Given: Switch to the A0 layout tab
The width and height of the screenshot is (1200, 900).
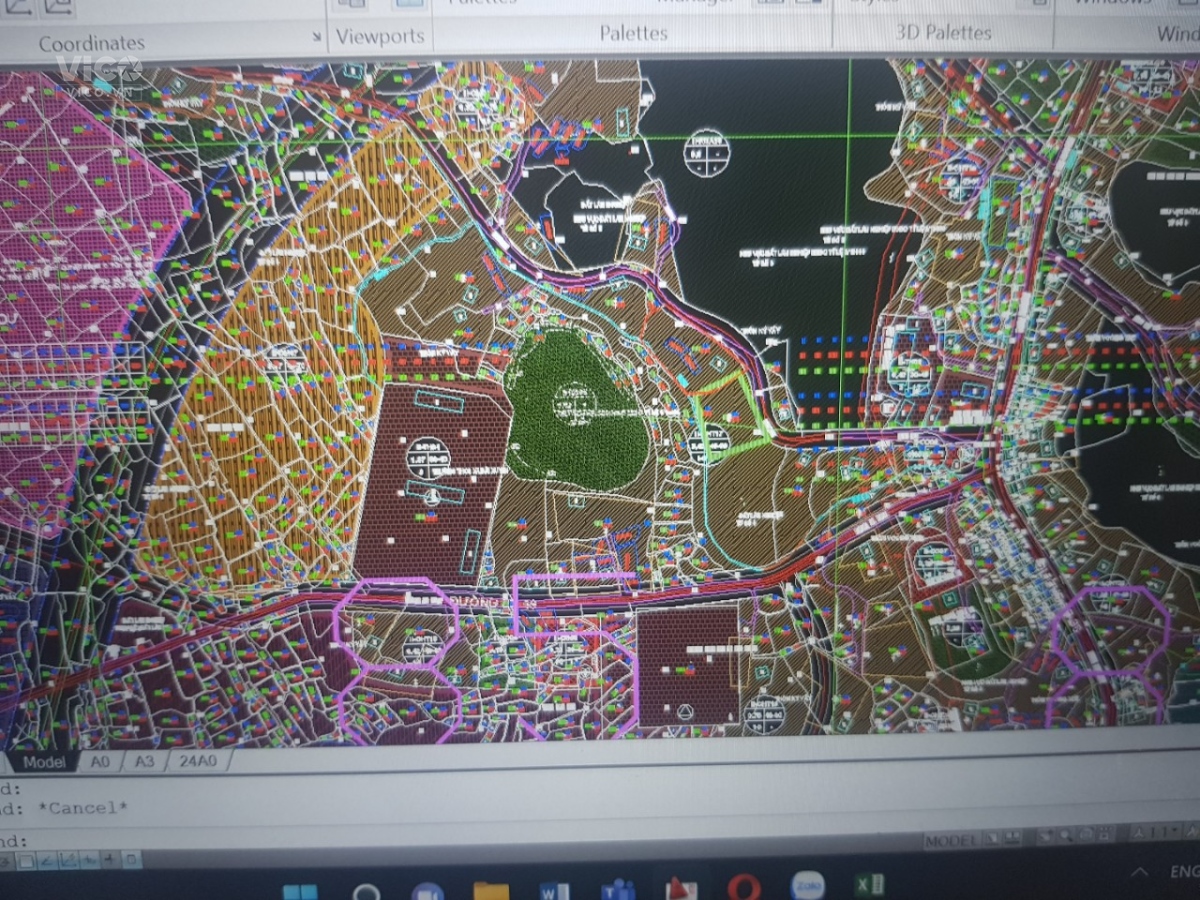Looking at the screenshot, I should click(x=100, y=761).
